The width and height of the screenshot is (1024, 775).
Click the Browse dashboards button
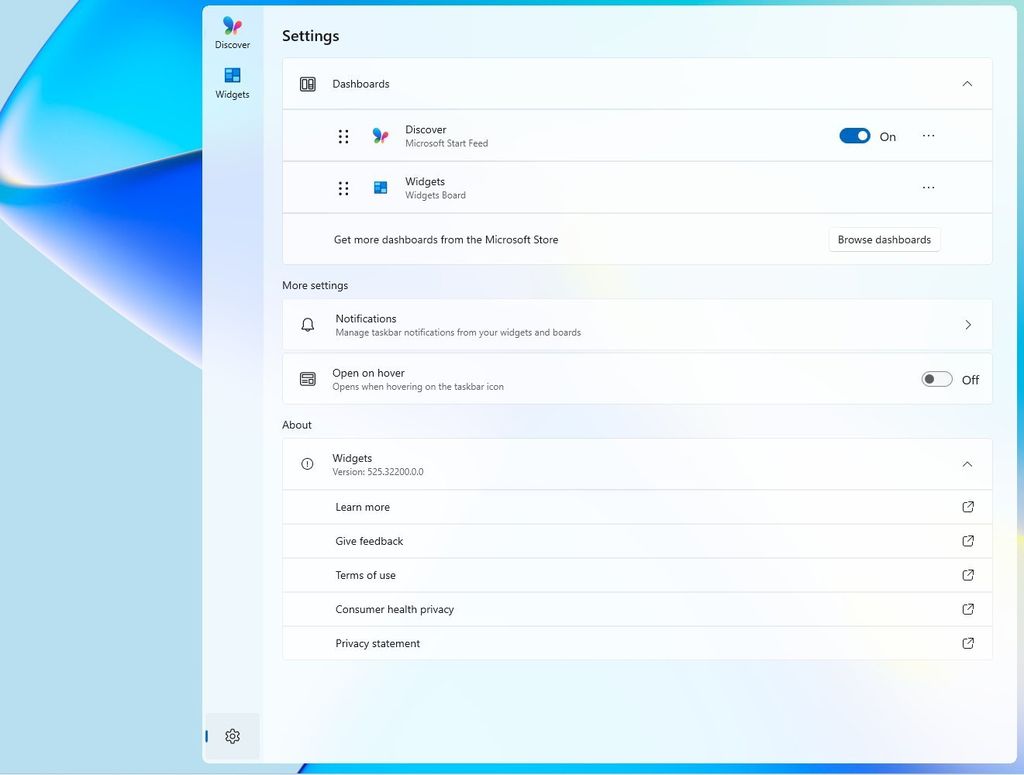(x=884, y=239)
